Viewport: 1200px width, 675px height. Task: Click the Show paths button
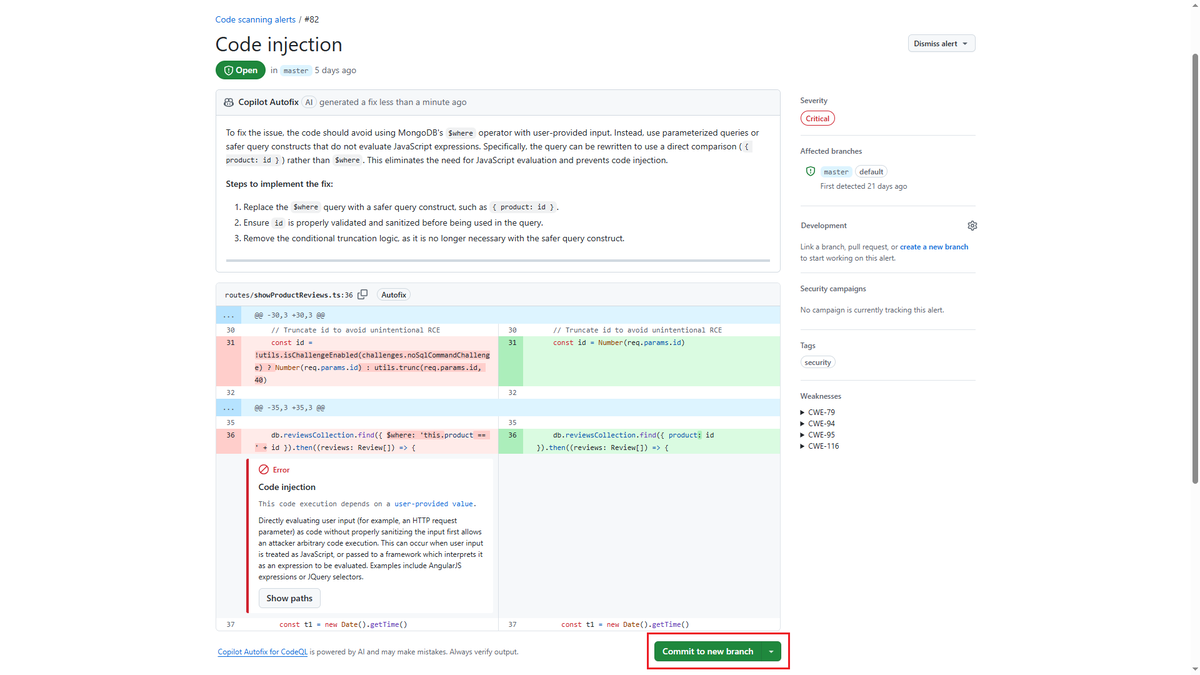[x=289, y=598]
